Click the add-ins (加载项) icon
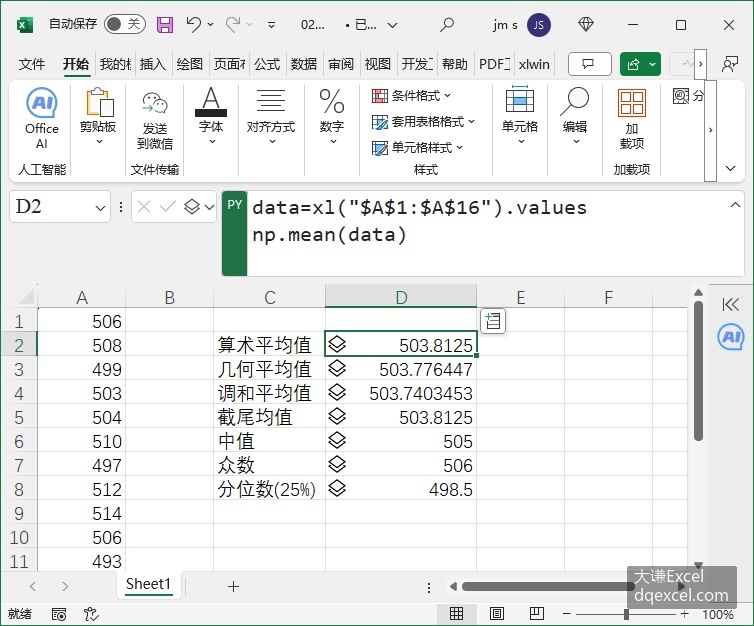Viewport: 754px width, 626px height. [x=632, y=119]
